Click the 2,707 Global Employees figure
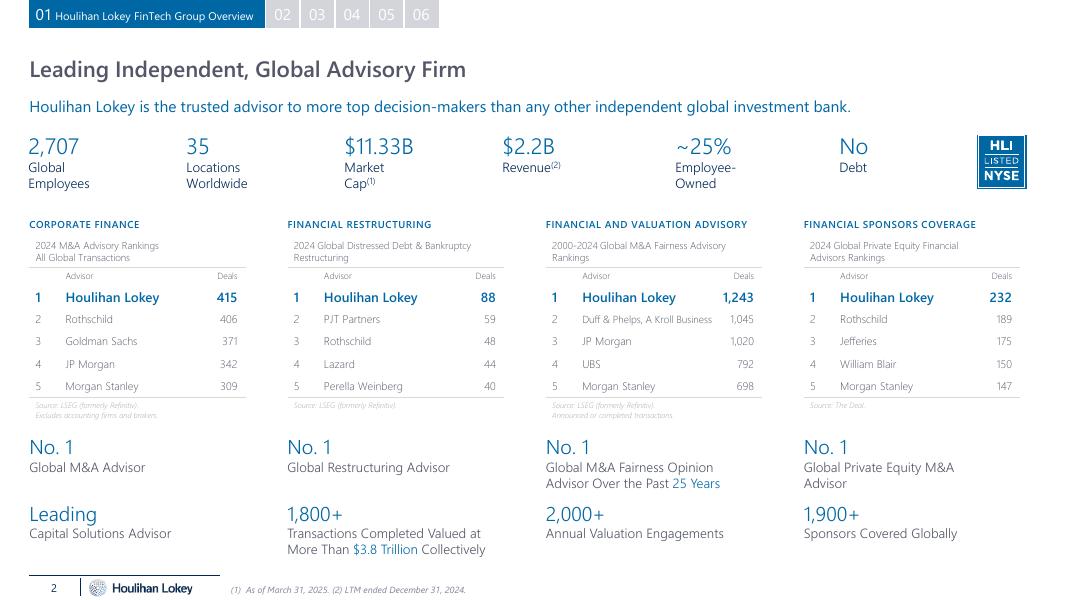Screen dimensions: 1067x600 pyautogui.click(x=54, y=147)
